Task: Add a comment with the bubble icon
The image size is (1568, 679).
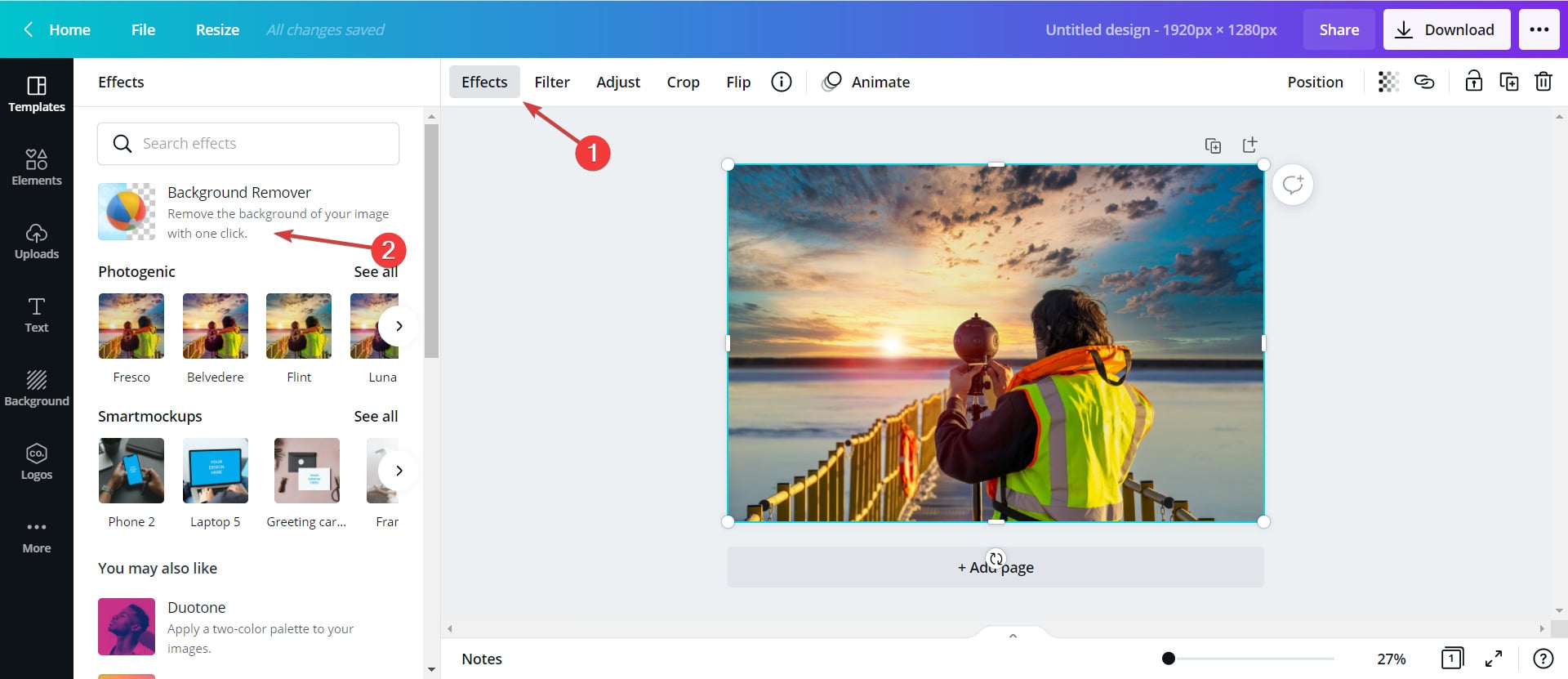Action: [x=1293, y=185]
